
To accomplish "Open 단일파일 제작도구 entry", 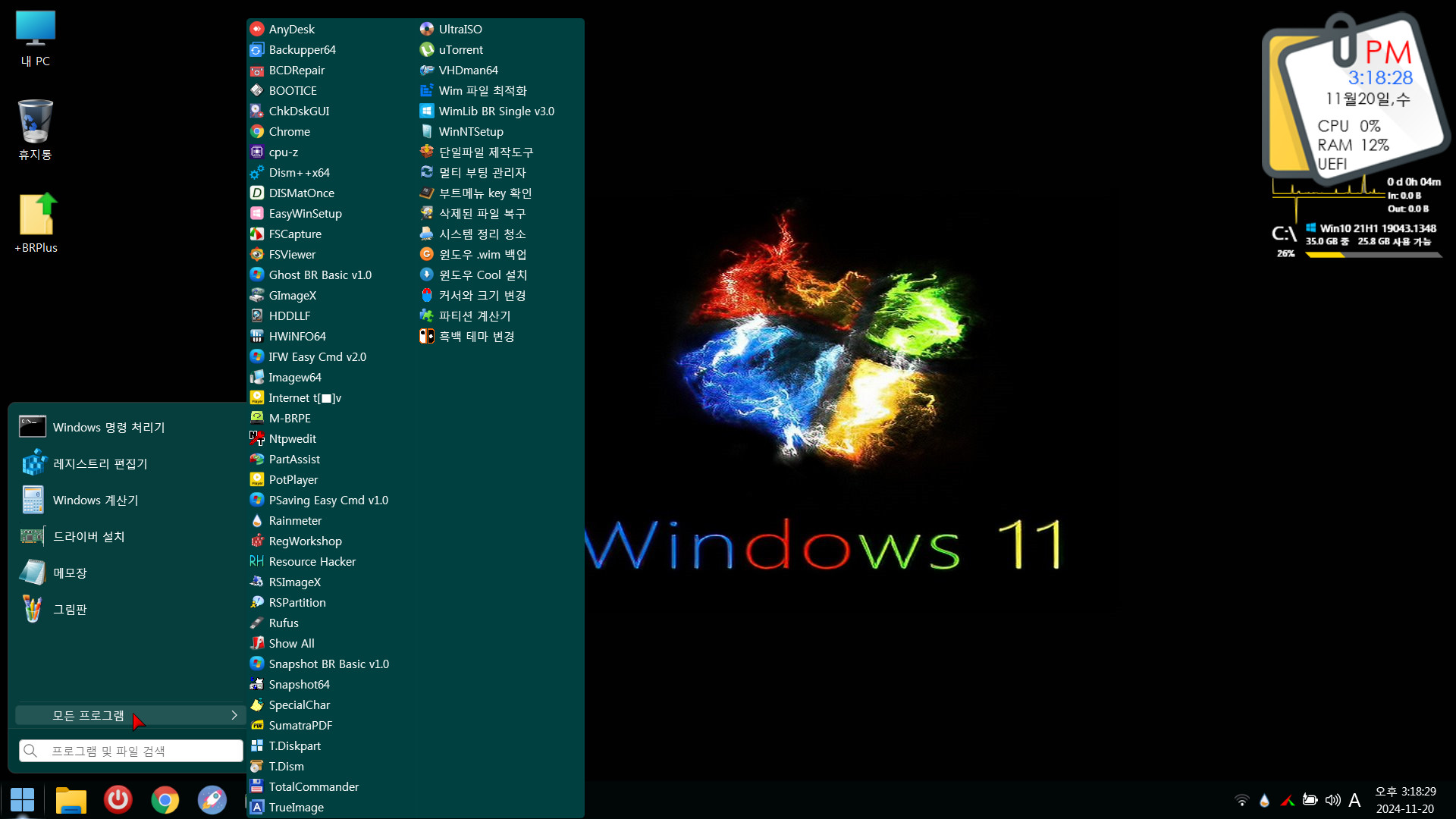I will pos(476,152).
